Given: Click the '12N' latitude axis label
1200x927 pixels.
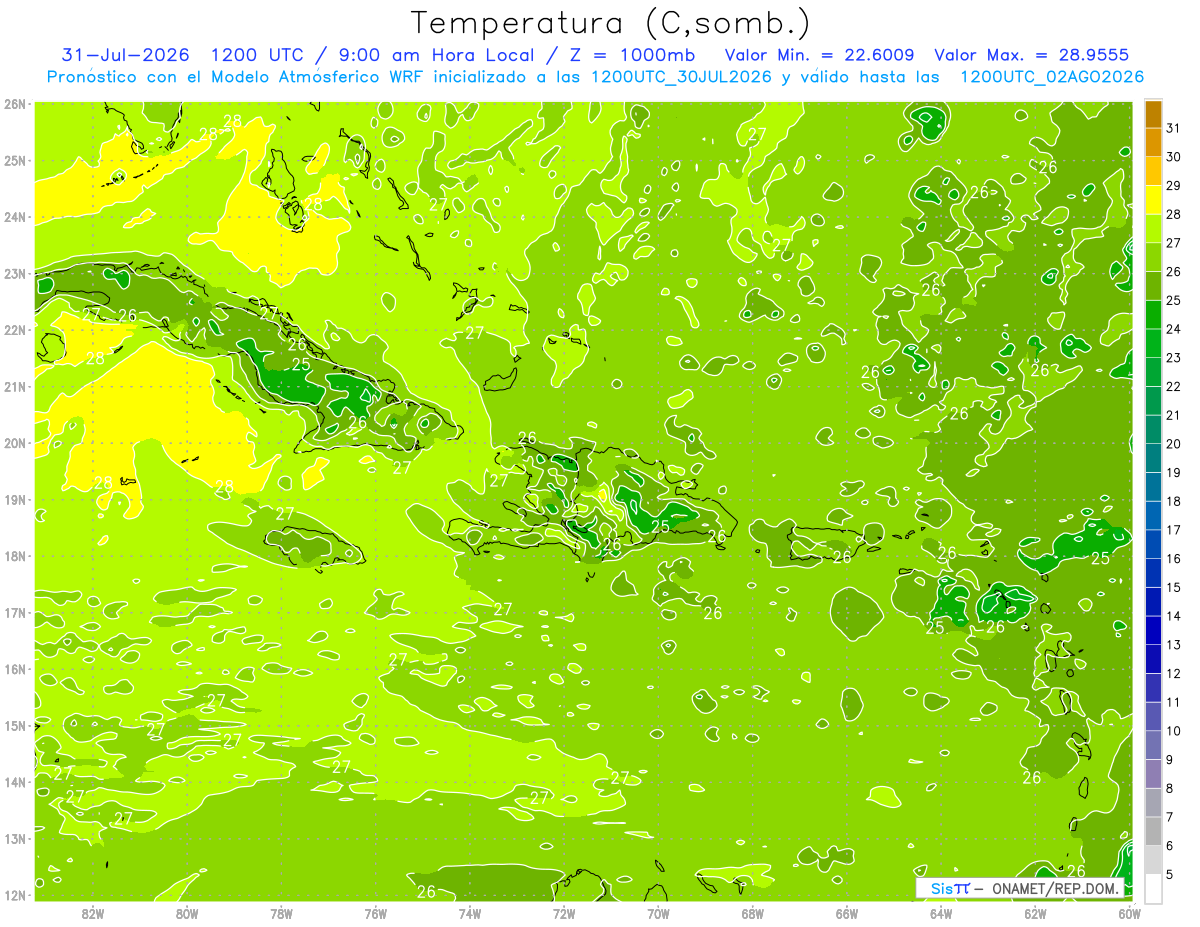Looking at the screenshot, I should coord(15,895).
